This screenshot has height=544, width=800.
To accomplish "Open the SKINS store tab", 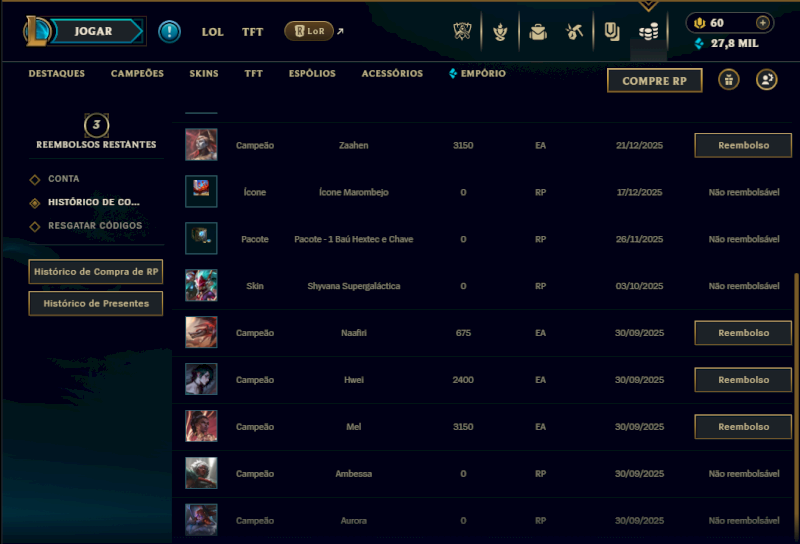I will [x=204, y=73].
